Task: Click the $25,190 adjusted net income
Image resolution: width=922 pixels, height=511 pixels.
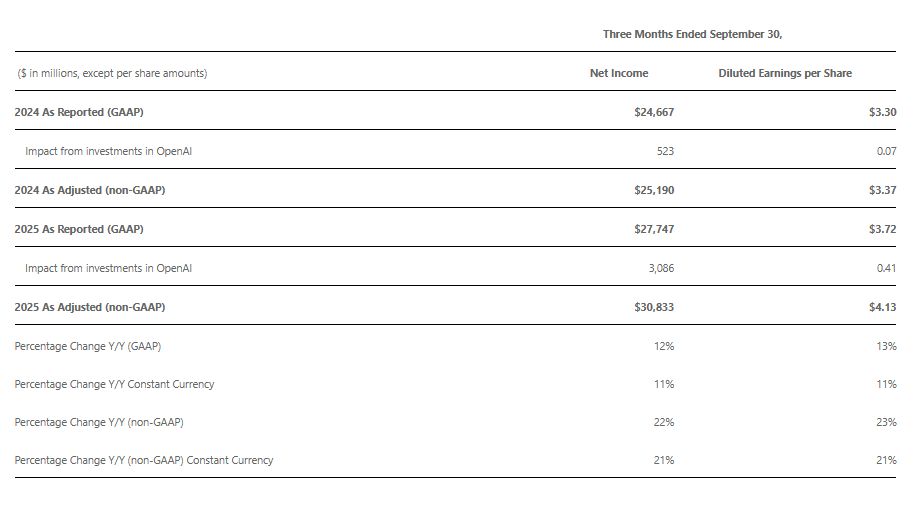Action: [x=654, y=190]
